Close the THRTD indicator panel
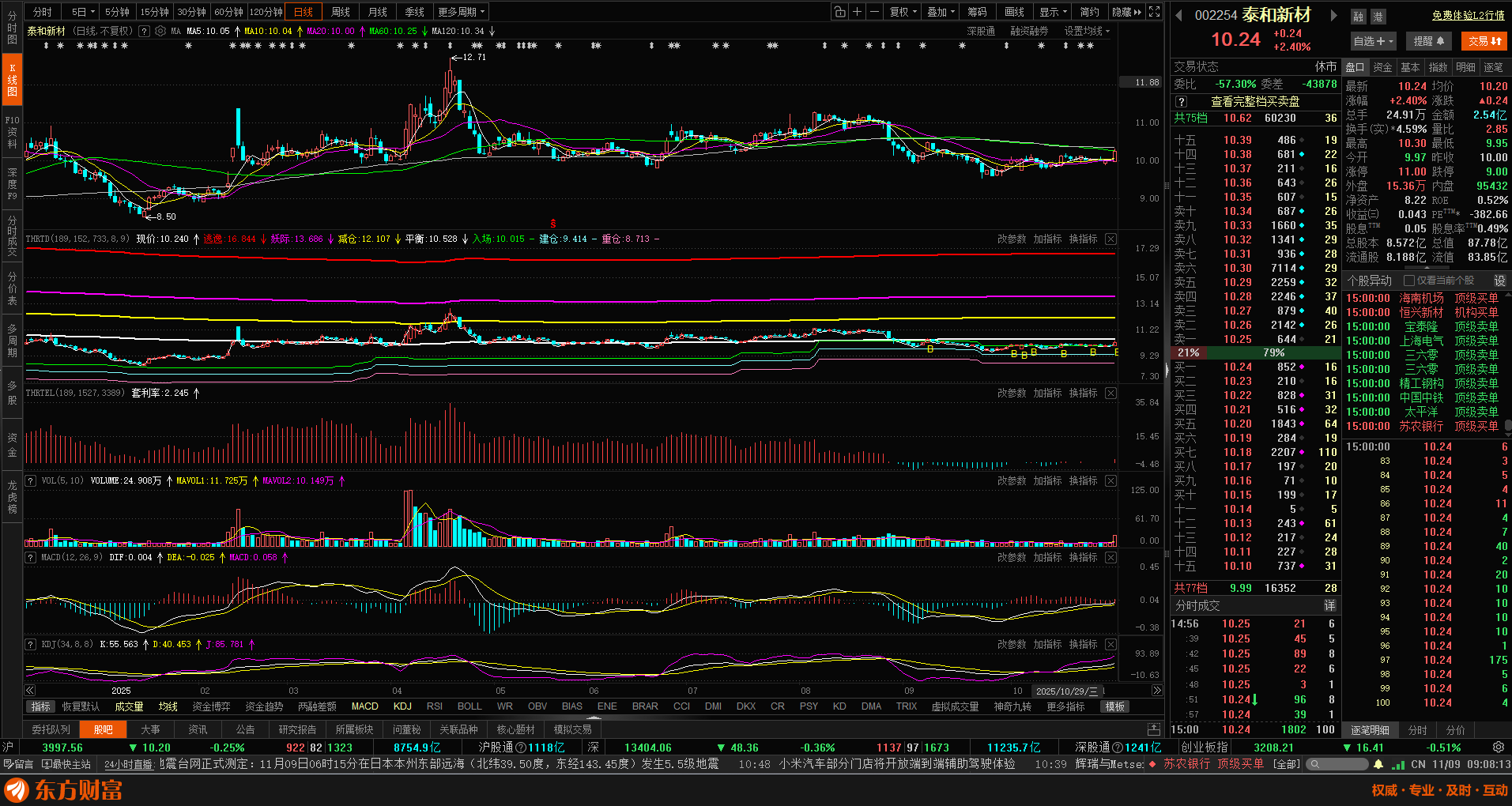The width and height of the screenshot is (1512, 806). tap(1110, 239)
